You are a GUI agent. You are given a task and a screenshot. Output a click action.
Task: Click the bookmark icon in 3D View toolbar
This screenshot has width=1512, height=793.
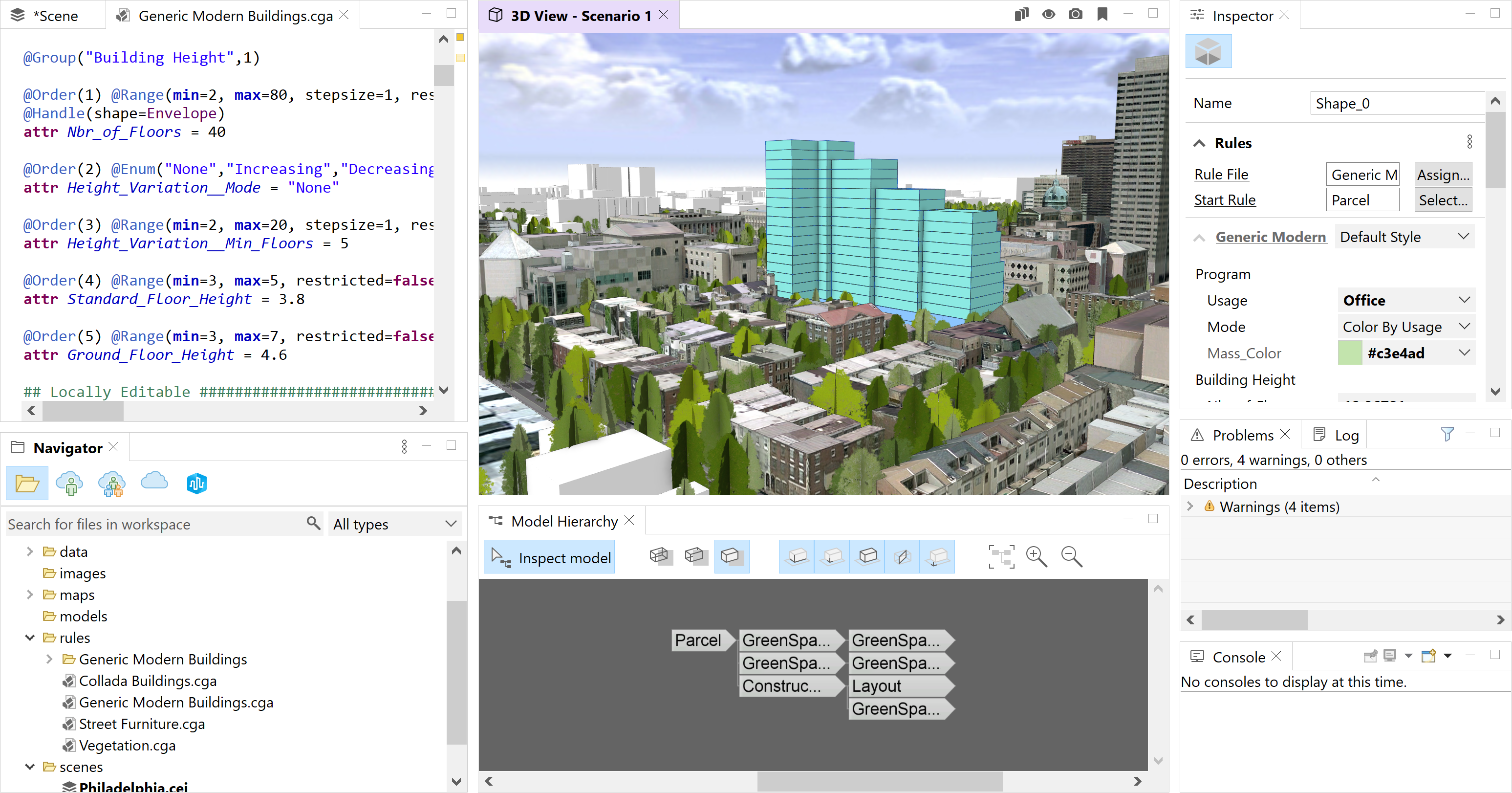pos(1102,15)
